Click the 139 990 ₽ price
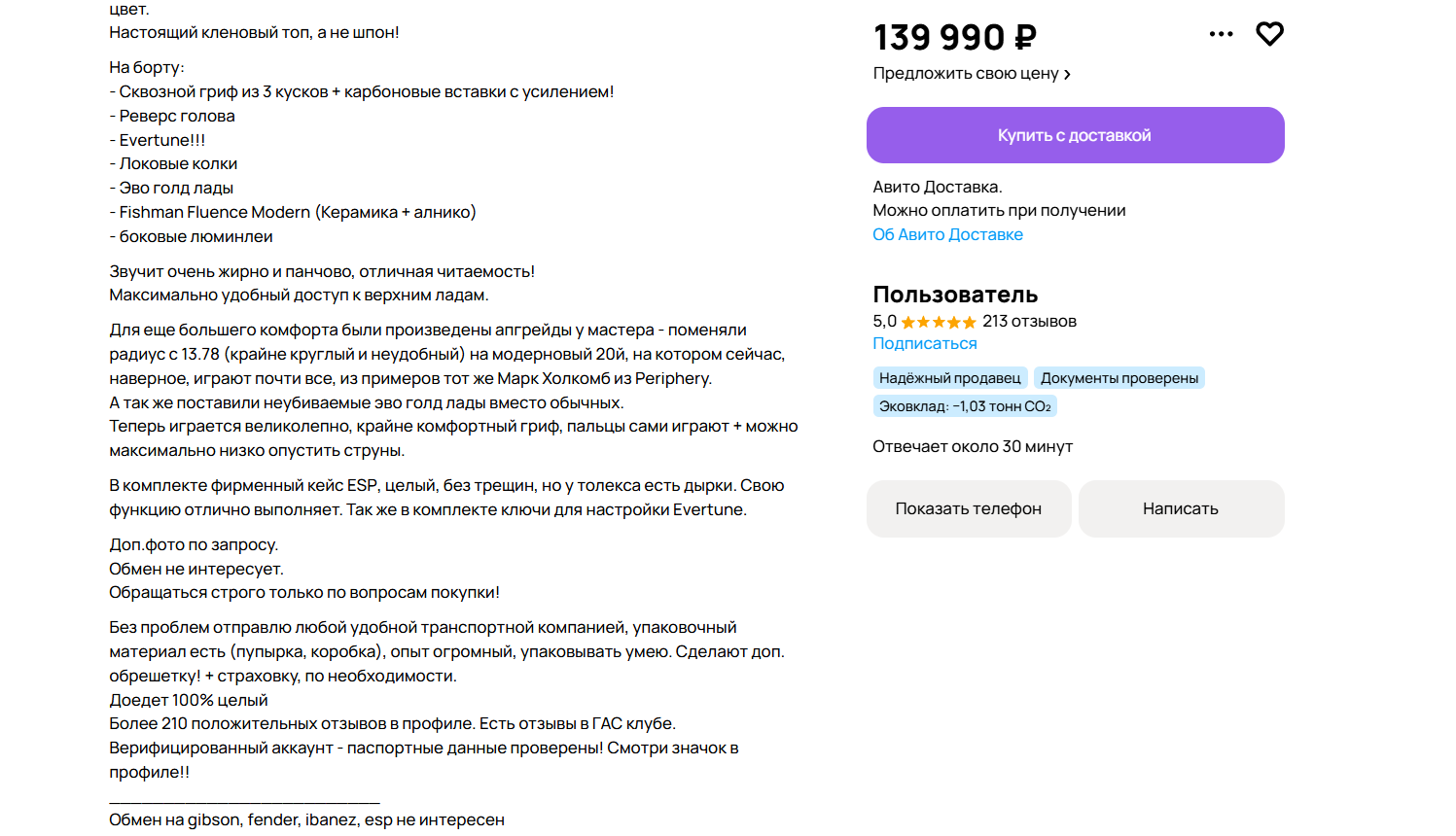 click(954, 38)
